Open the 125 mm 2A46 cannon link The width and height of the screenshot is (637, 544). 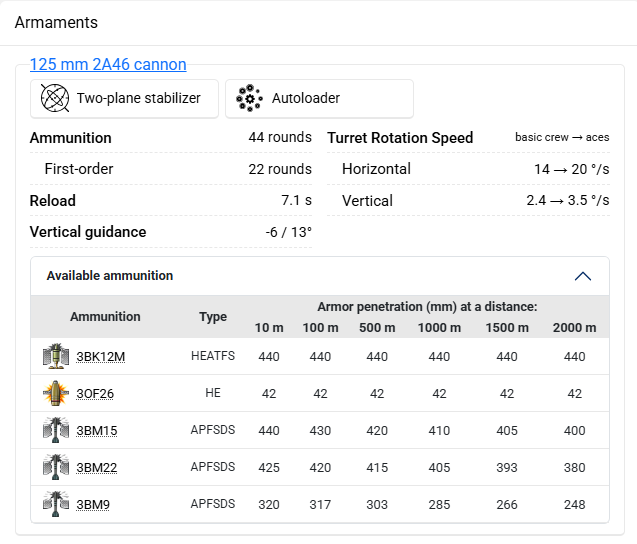pos(108,65)
